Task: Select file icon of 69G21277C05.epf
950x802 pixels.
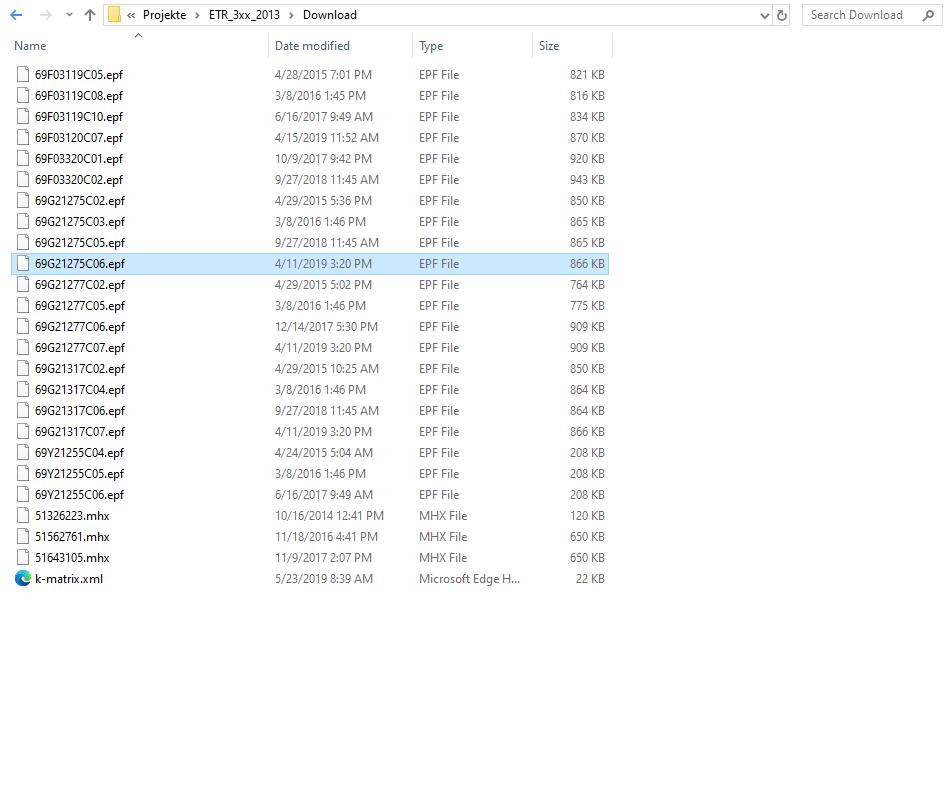Action: (x=23, y=305)
